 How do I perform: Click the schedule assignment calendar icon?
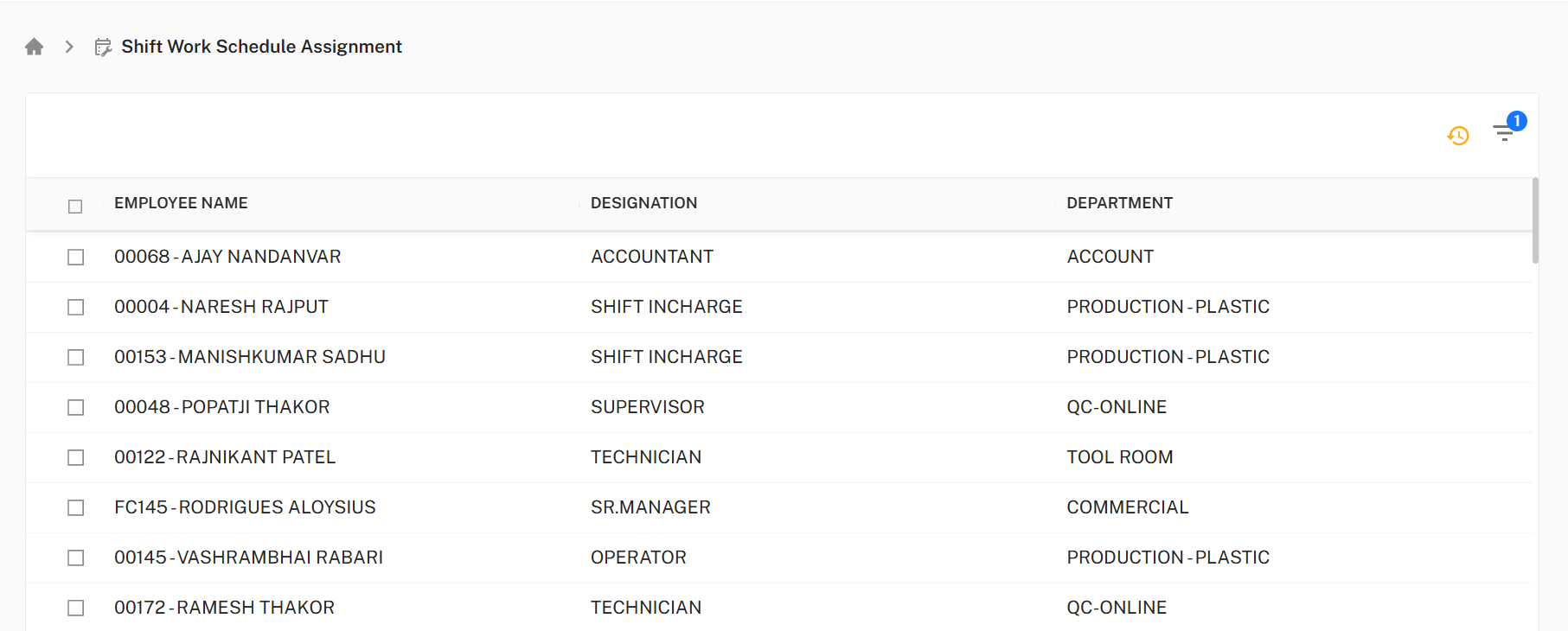click(103, 48)
